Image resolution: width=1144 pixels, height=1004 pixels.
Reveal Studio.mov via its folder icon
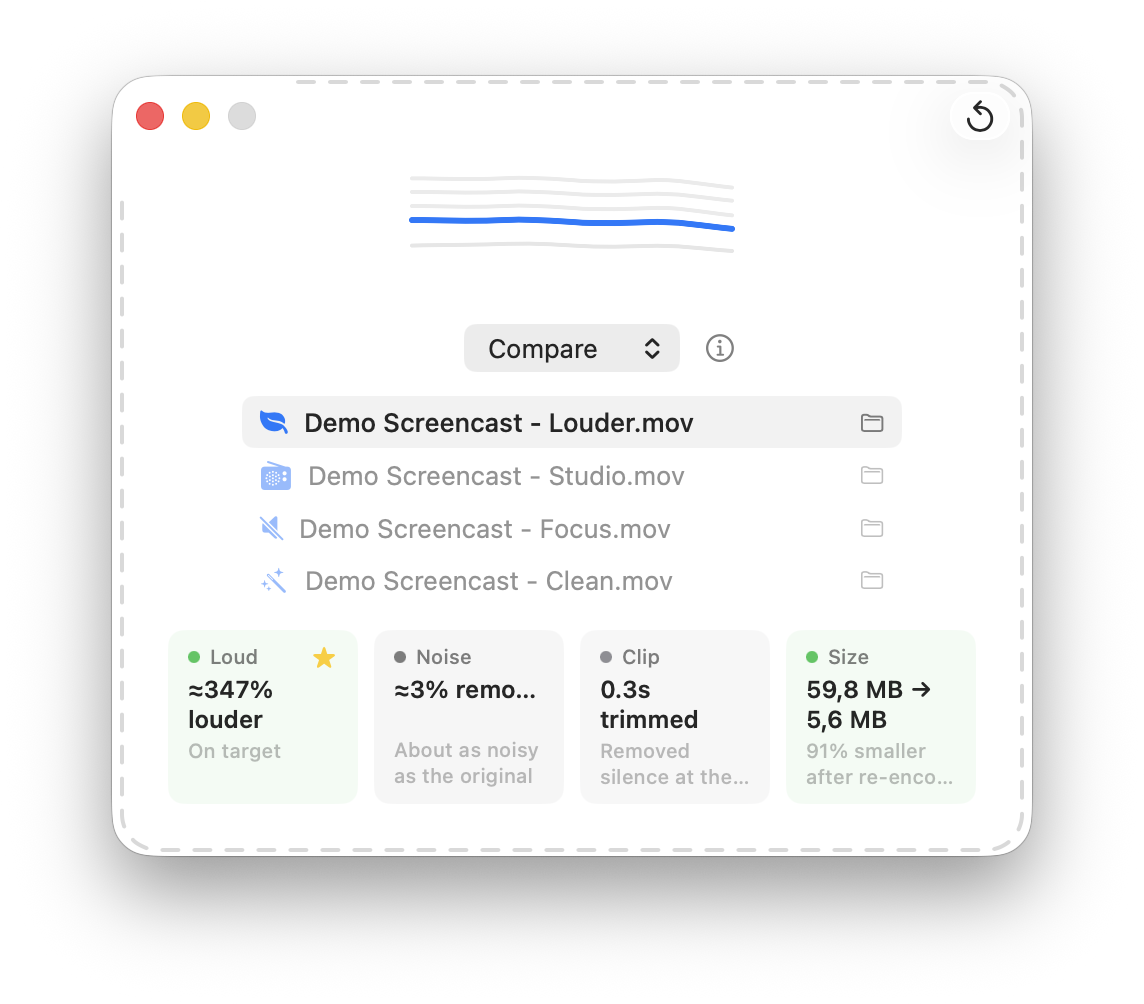point(872,475)
